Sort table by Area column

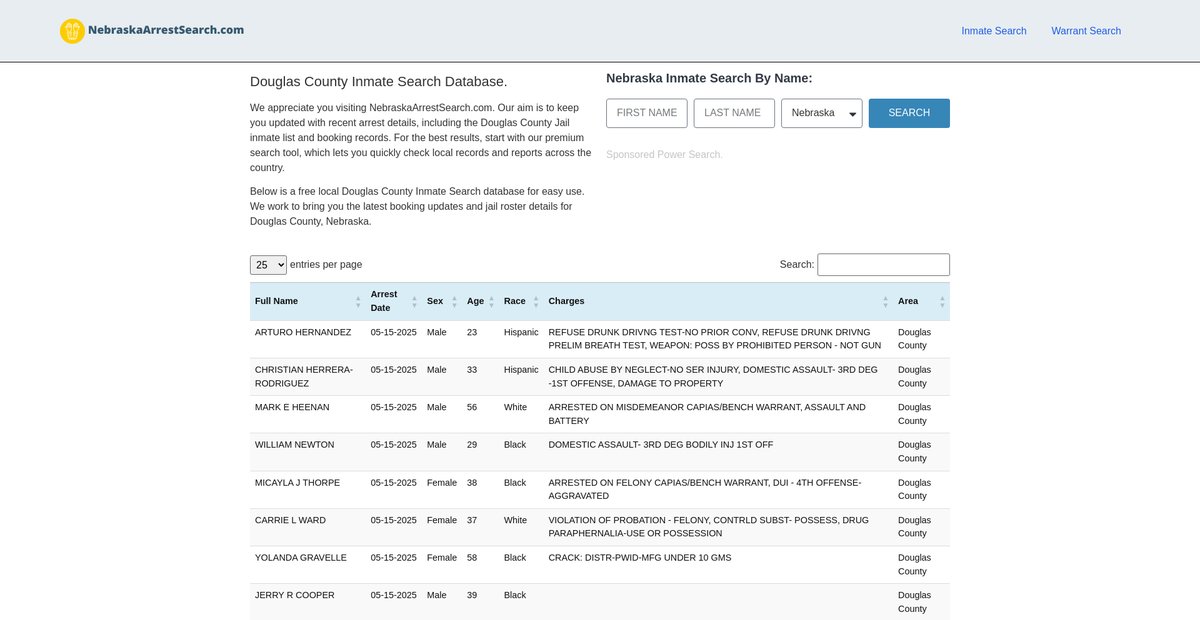tap(921, 301)
